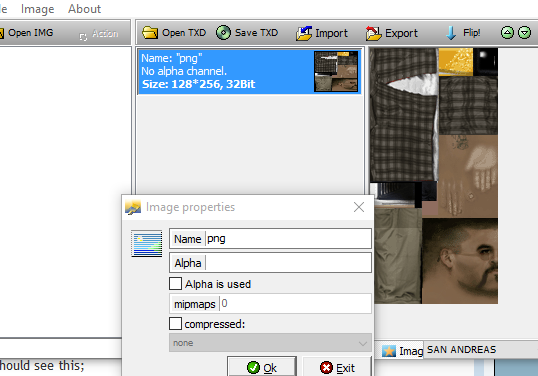The width and height of the screenshot is (538, 376).
Task: Click the "No alpha channel." text
Action: [x=184, y=71]
